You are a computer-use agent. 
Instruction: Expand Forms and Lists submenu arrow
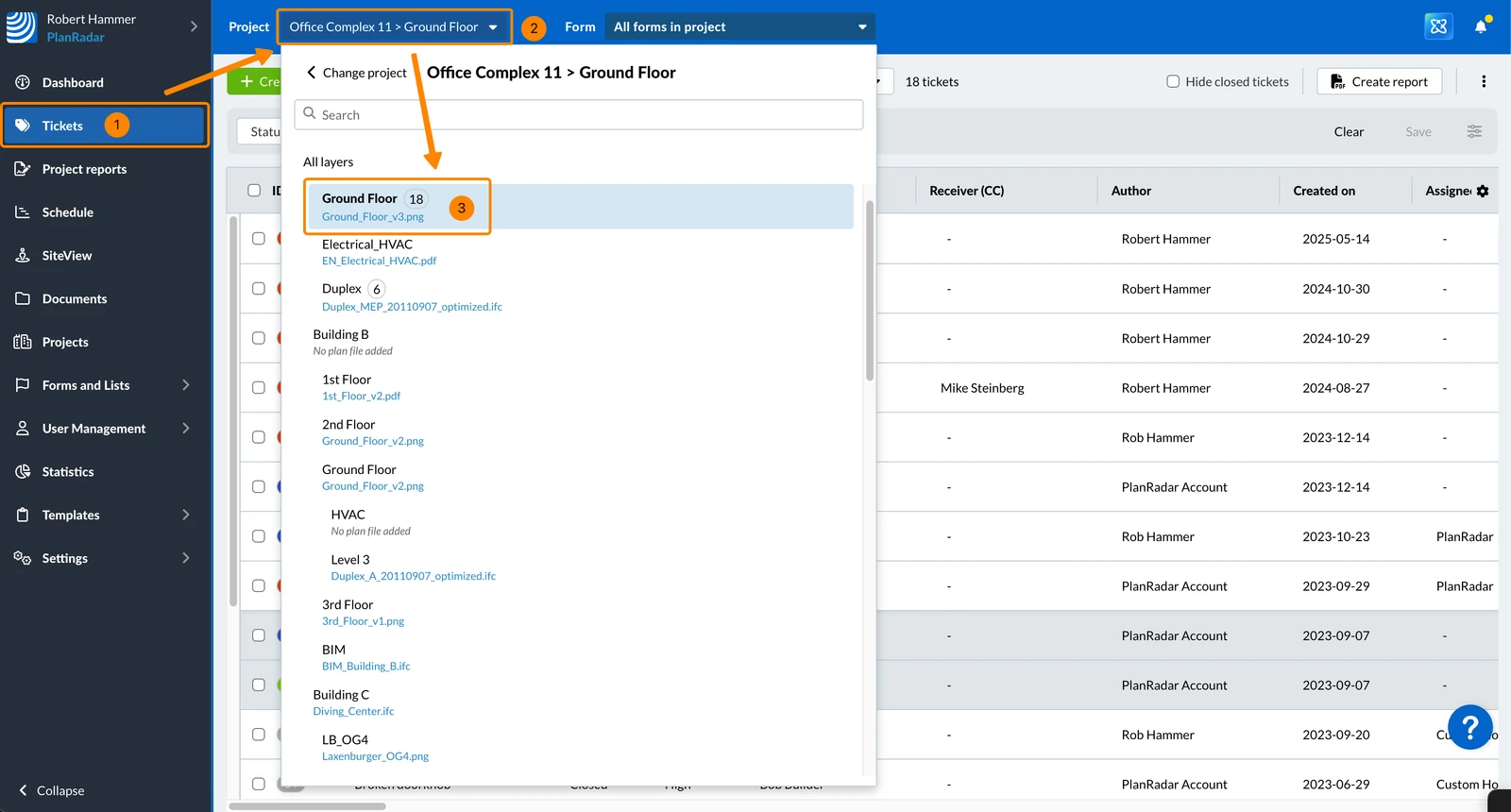tap(186, 385)
